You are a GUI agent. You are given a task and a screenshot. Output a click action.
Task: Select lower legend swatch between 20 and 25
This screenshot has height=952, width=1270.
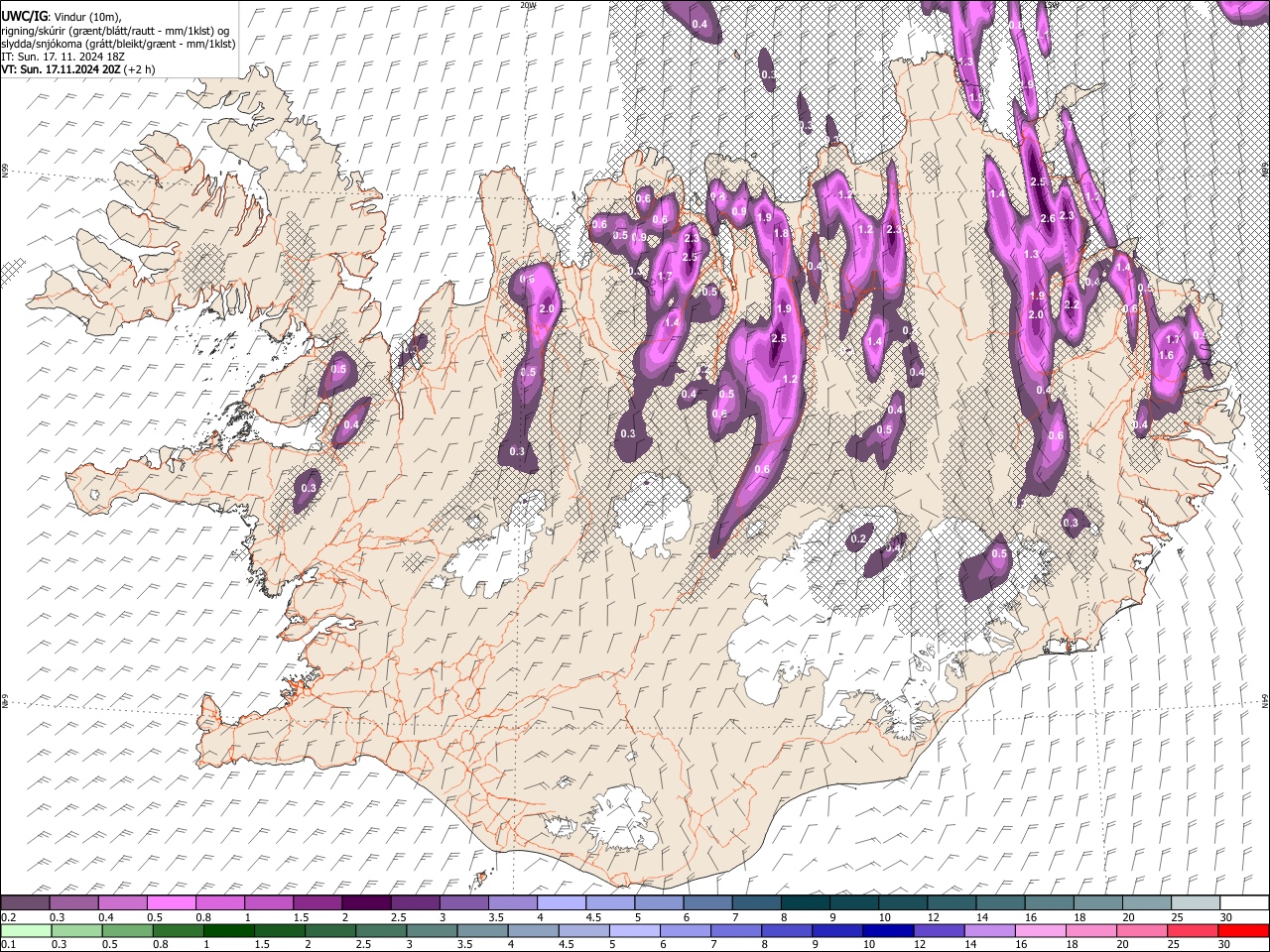coord(1142,931)
